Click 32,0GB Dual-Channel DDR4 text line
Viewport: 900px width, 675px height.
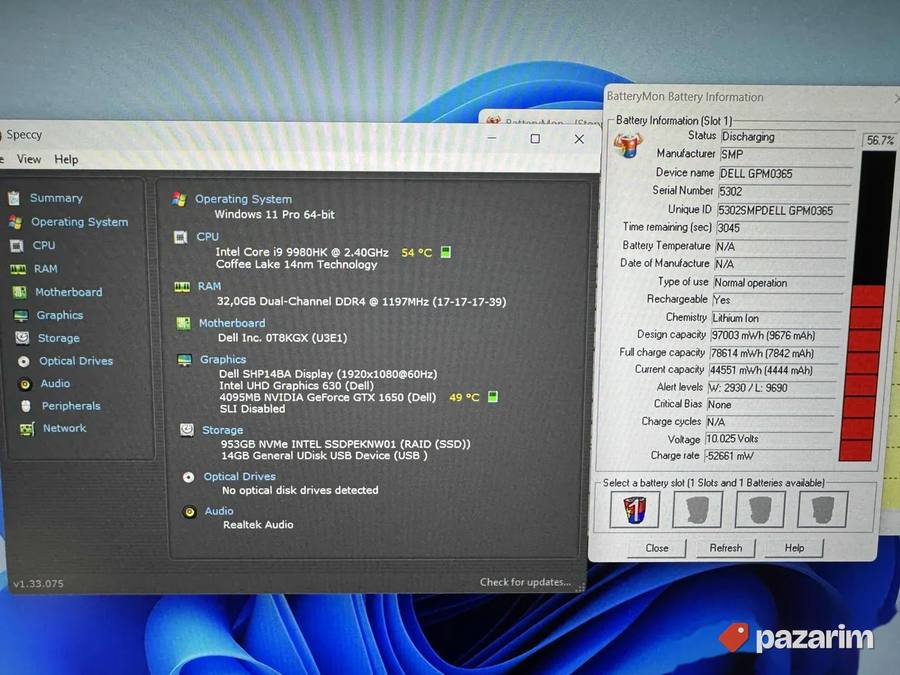click(362, 301)
